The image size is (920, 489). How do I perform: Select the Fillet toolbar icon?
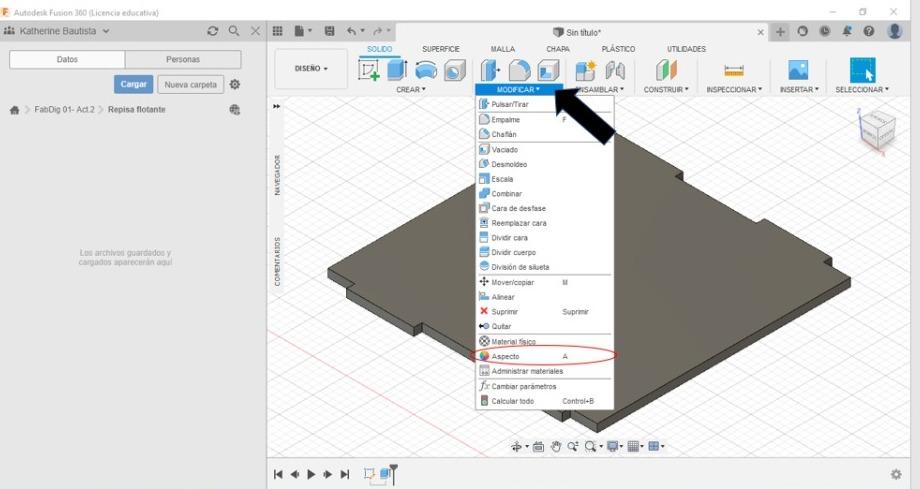point(519,70)
